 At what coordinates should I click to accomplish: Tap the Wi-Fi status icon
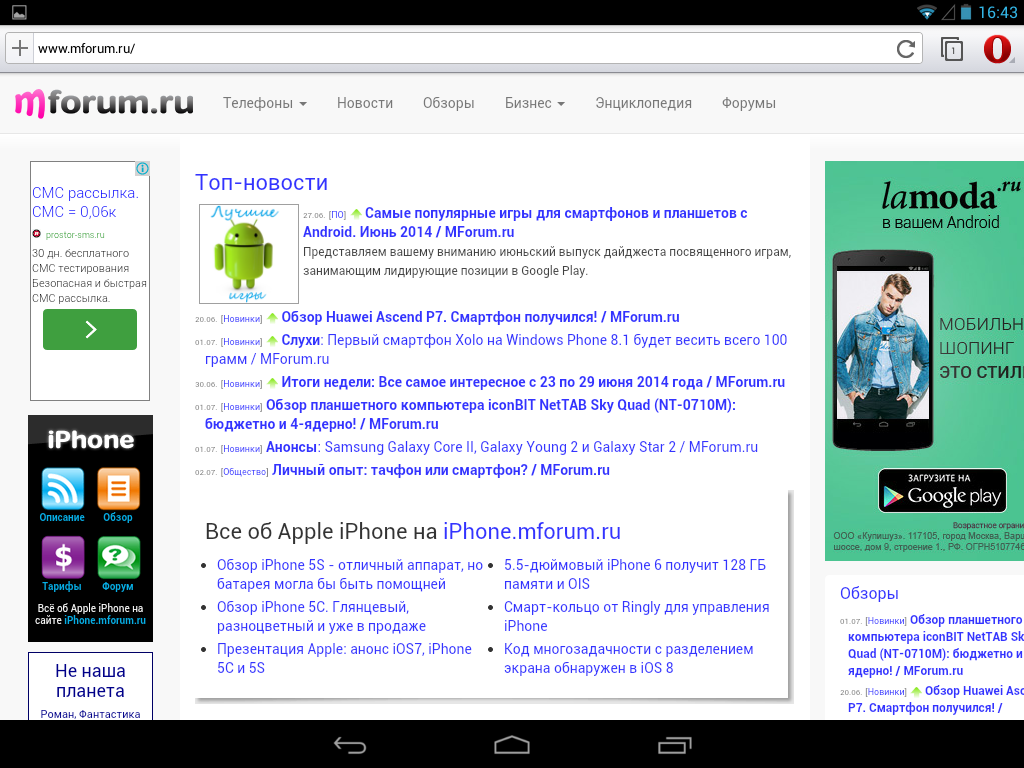coord(926,12)
